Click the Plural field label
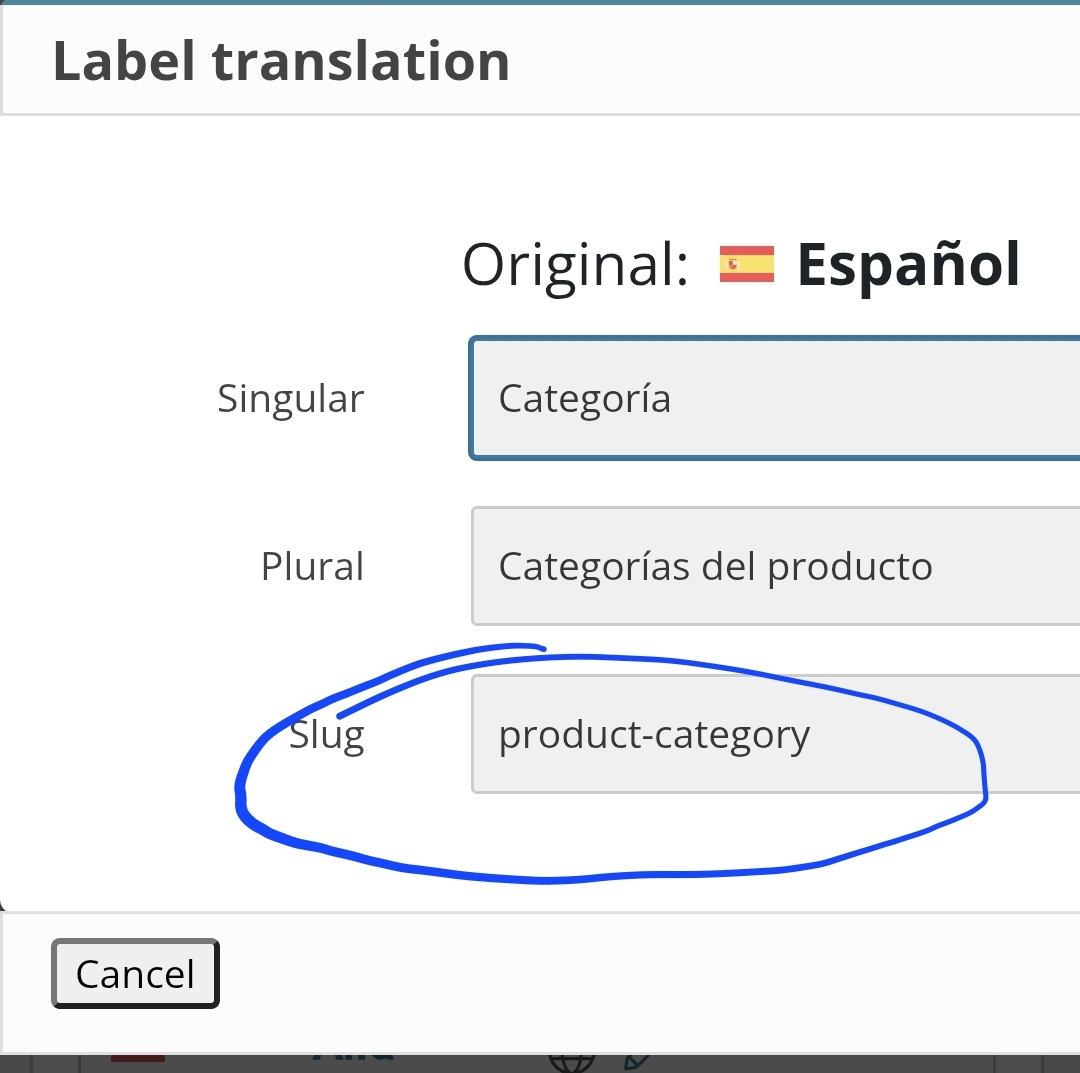 [312, 567]
